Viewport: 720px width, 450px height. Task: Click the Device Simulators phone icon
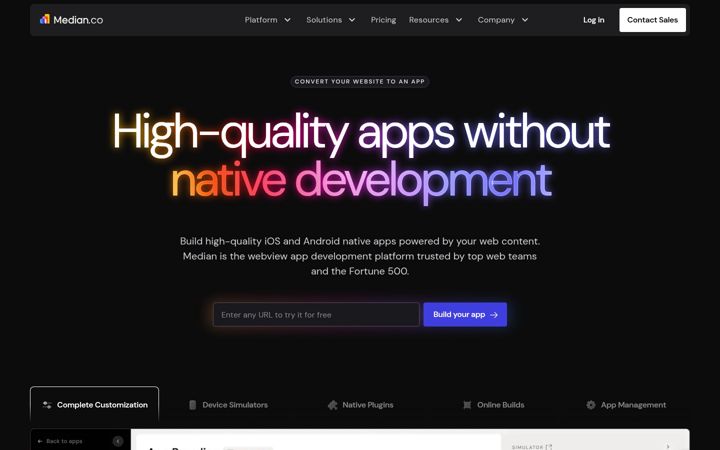click(x=192, y=405)
